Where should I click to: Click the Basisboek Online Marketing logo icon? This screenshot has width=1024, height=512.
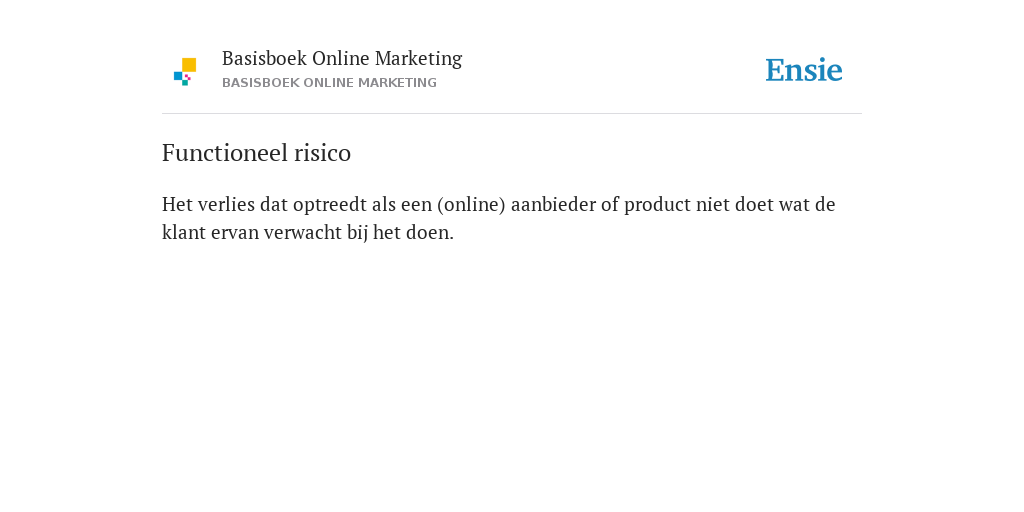pyautogui.click(x=185, y=72)
